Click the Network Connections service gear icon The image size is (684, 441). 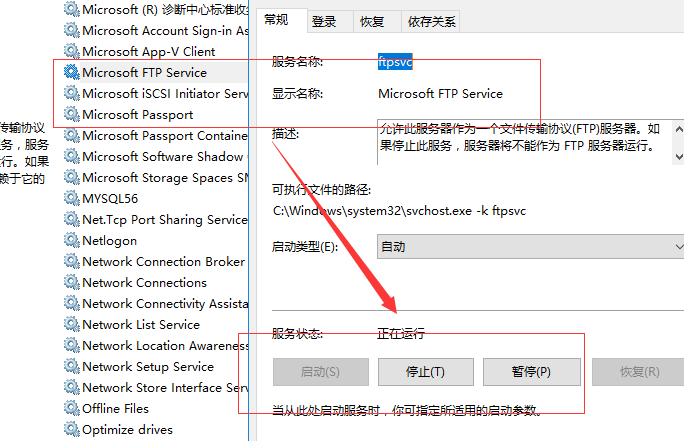tap(71, 282)
